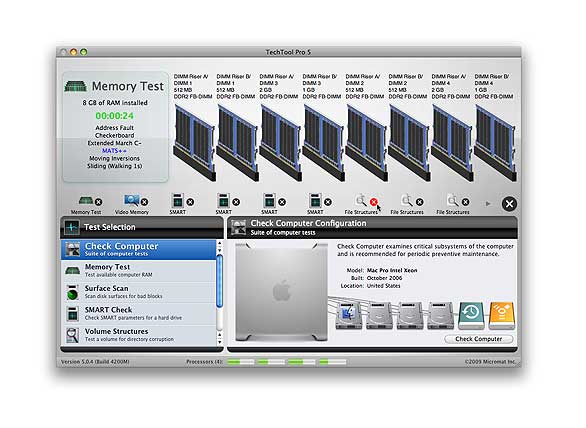Choose the SMART Check drive icon in the list
Screen dimensions: 586x428
(x=72, y=314)
